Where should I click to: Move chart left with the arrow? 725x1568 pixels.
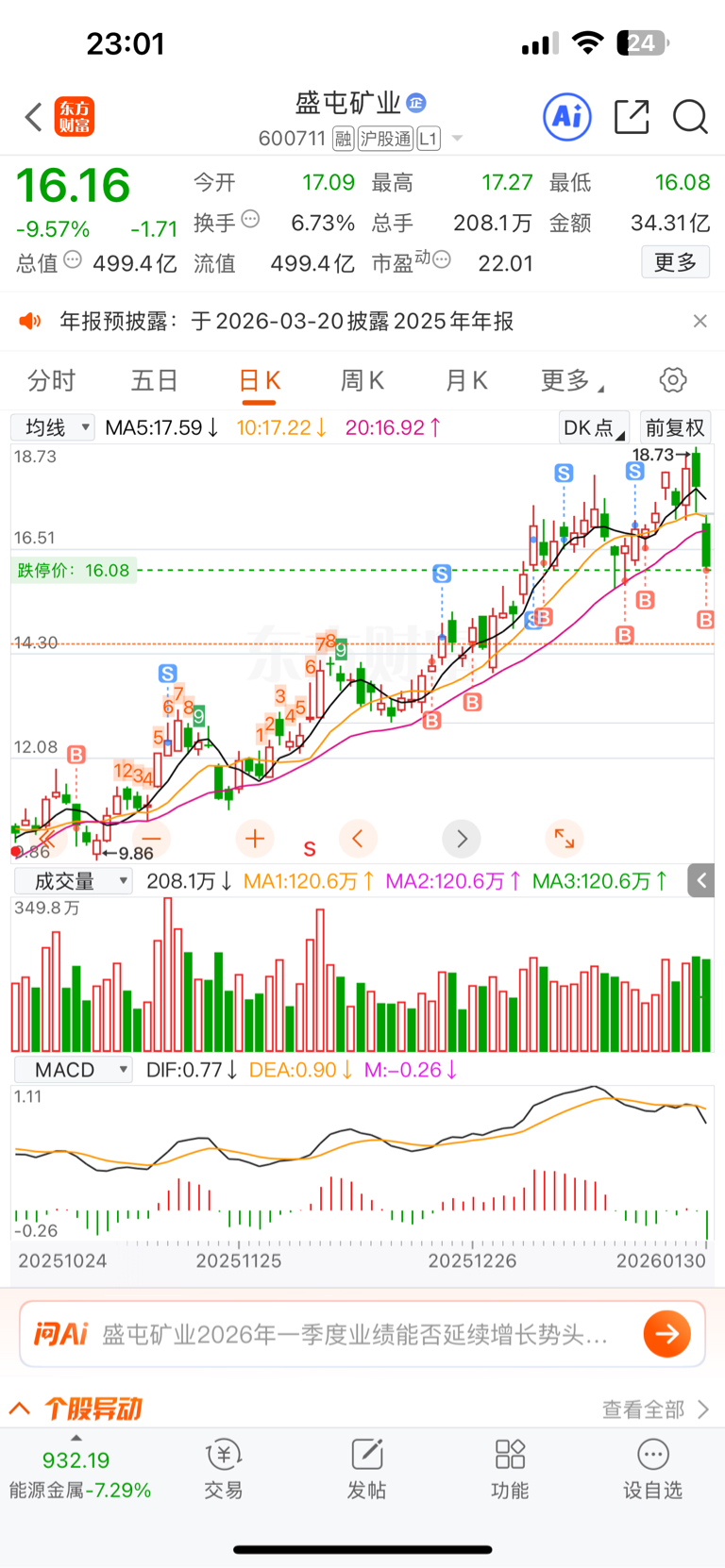(358, 838)
